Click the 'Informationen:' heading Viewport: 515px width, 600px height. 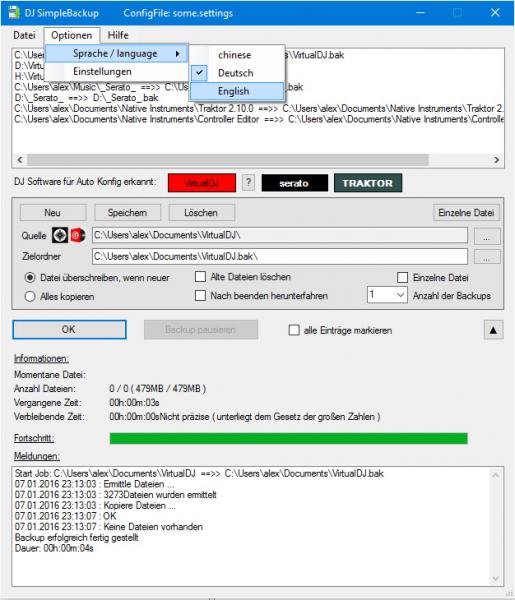(41, 359)
